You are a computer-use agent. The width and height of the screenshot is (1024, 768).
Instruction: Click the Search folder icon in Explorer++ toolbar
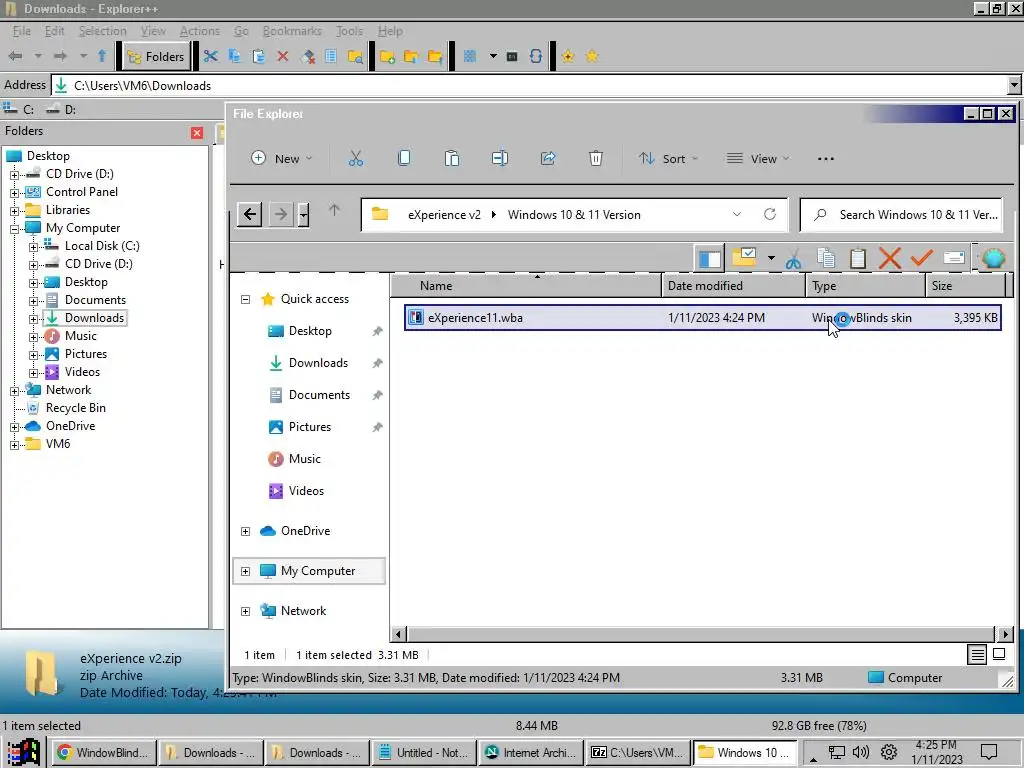355,57
